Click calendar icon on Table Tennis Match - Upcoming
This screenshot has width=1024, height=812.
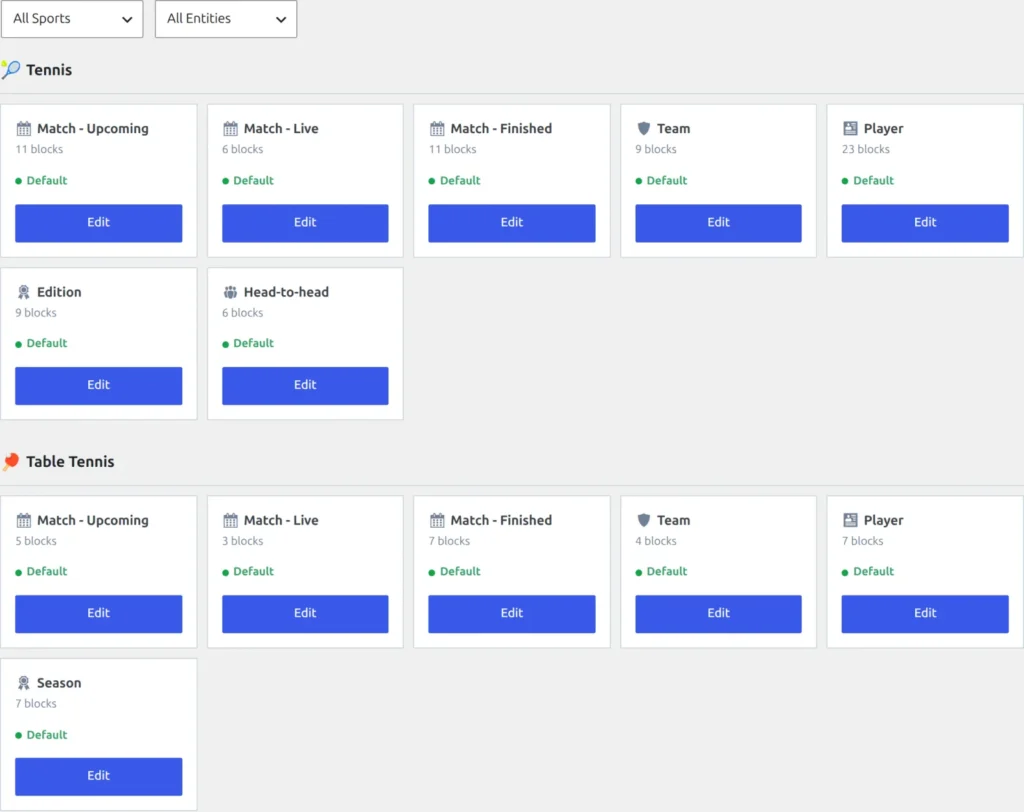pos(24,520)
